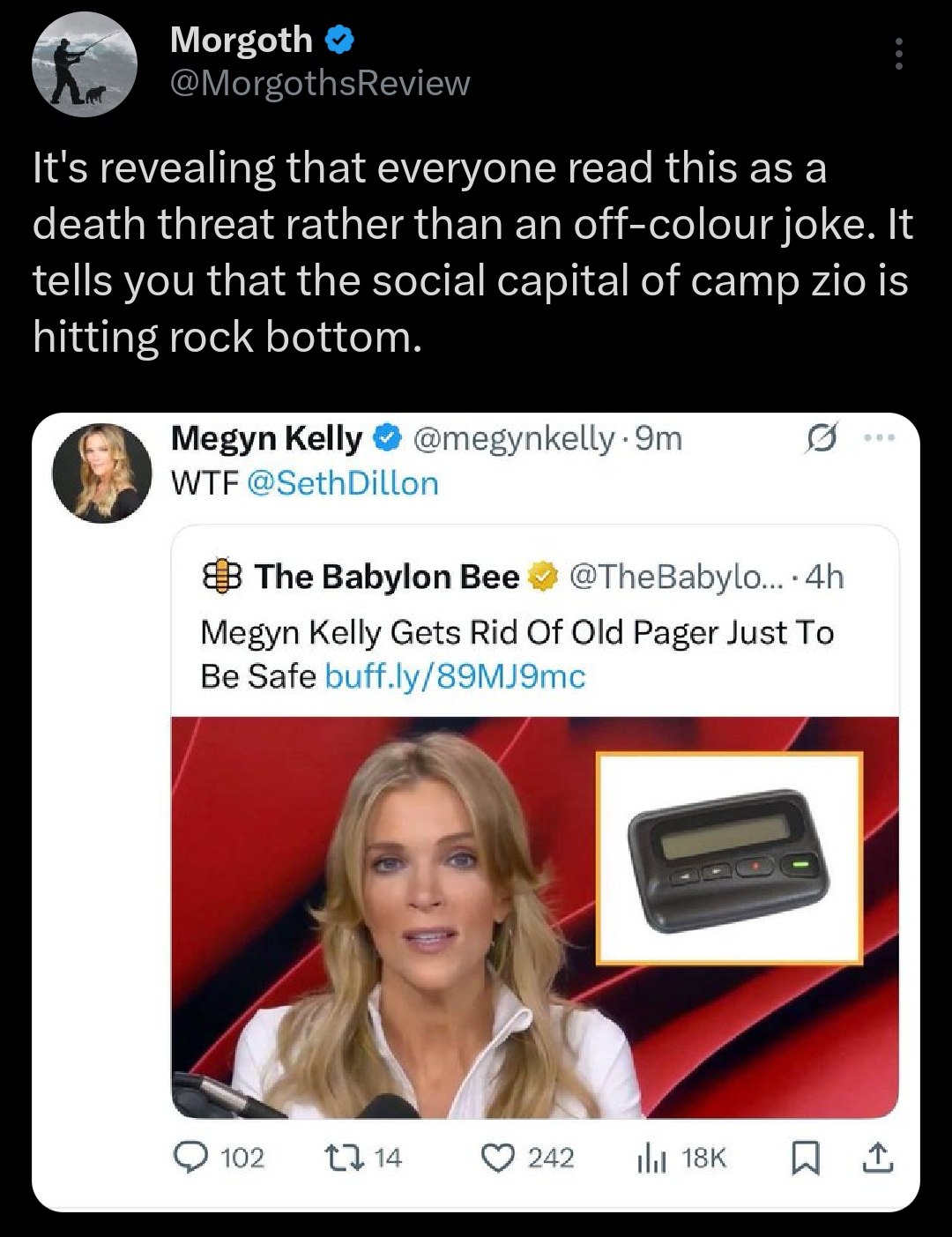952x1237 pixels.
Task: Click Megyn Kelly's profile avatar
Action: click(102, 473)
